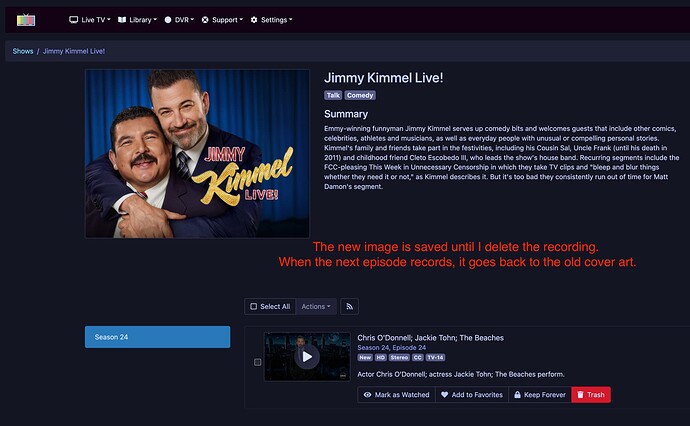Check the episode 24 selection checkbox
The width and height of the screenshot is (690, 426).
[257, 362]
